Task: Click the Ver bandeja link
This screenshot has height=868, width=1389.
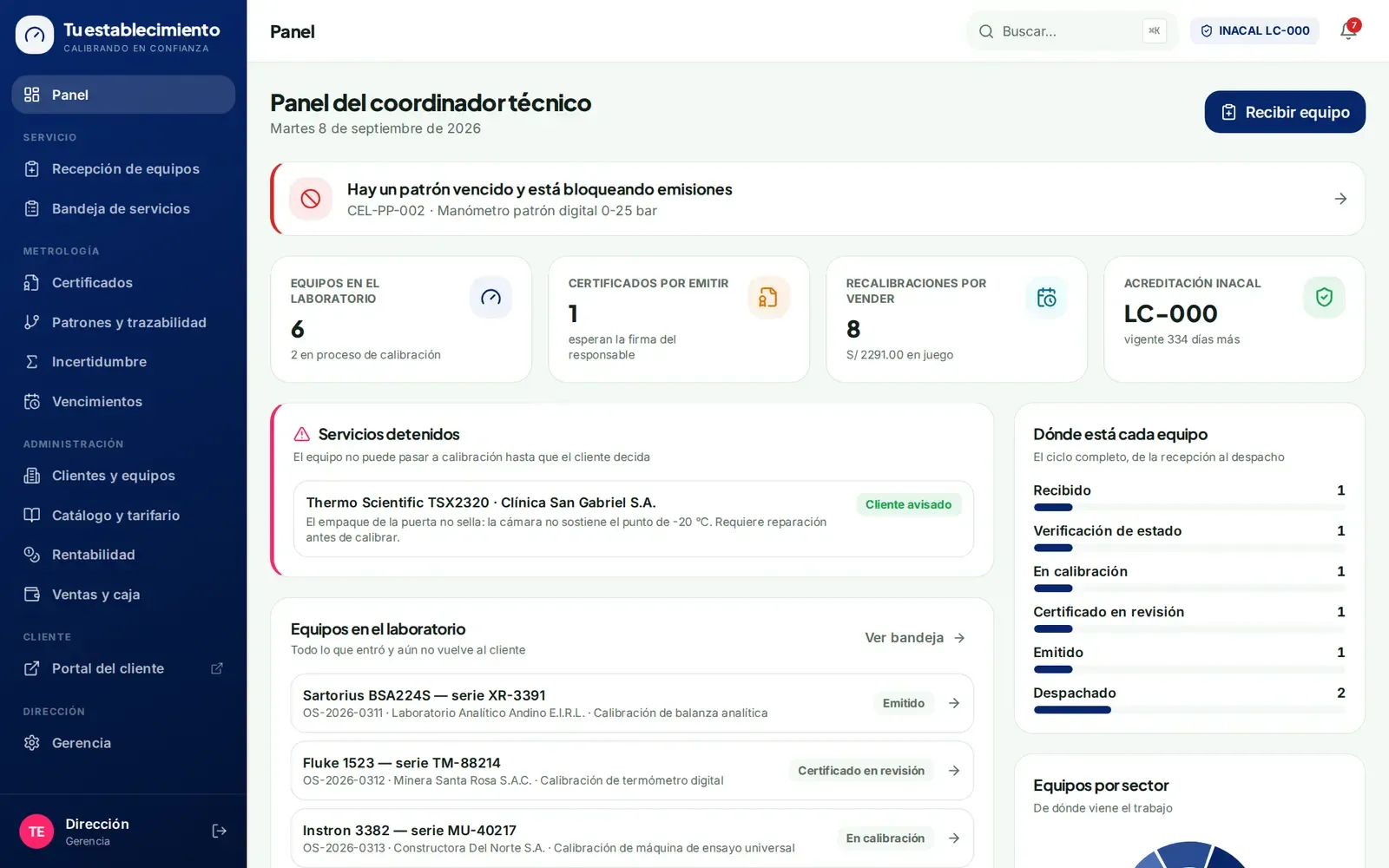Action: pyautogui.click(x=915, y=638)
